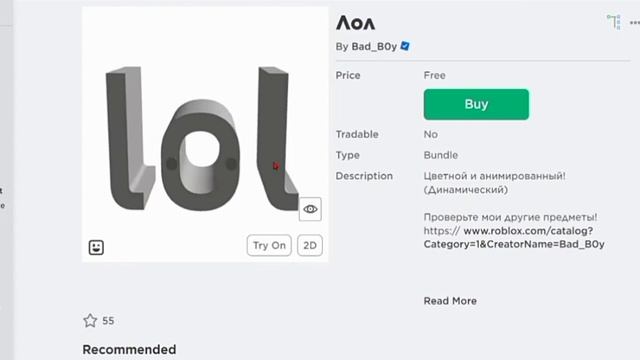Toggle the eye preview icon
The image size is (640, 360).
[310, 209]
